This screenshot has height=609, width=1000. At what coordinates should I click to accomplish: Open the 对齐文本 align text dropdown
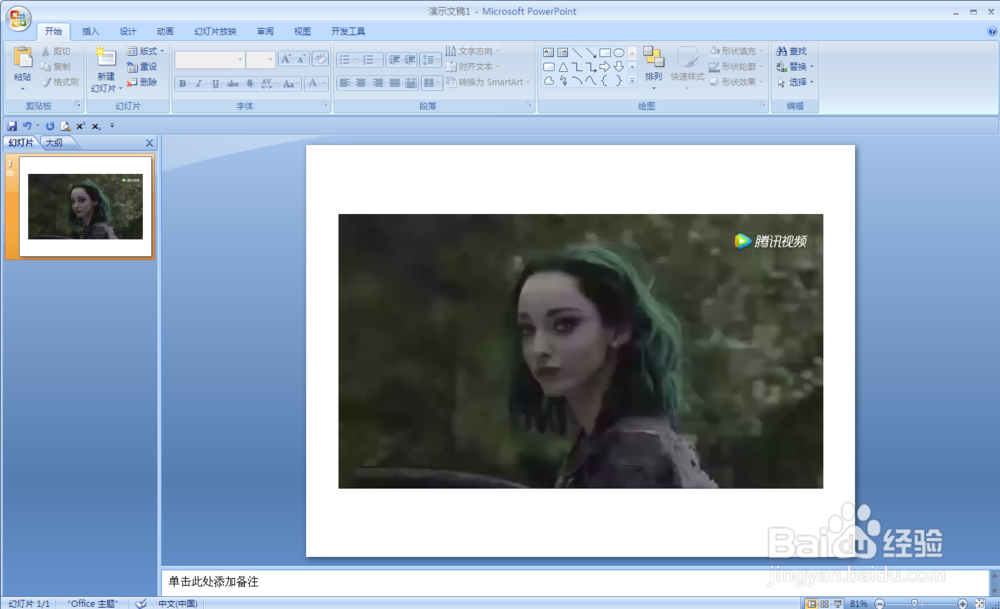click(473, 66)
